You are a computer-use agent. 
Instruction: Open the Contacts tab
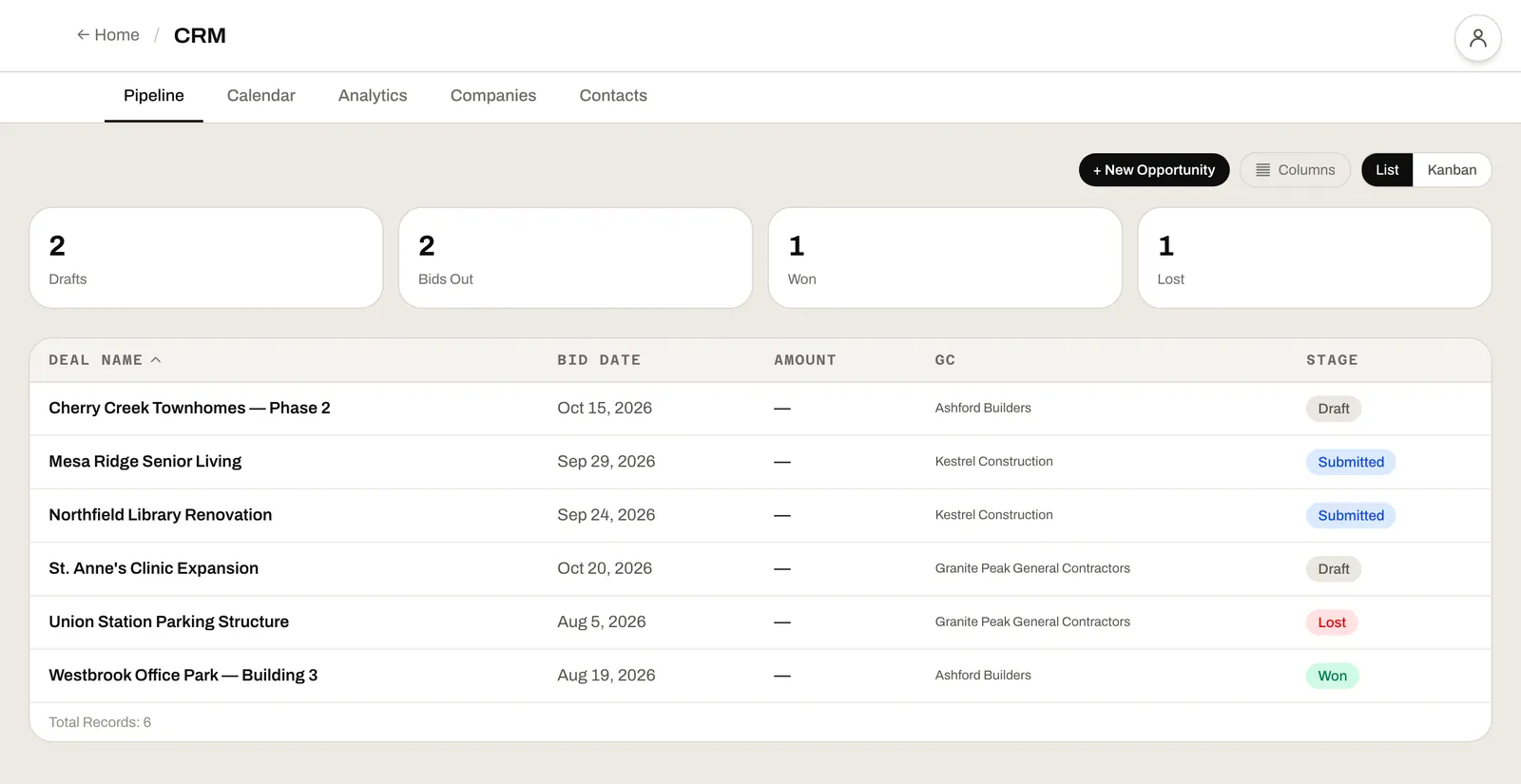point(613,96)
